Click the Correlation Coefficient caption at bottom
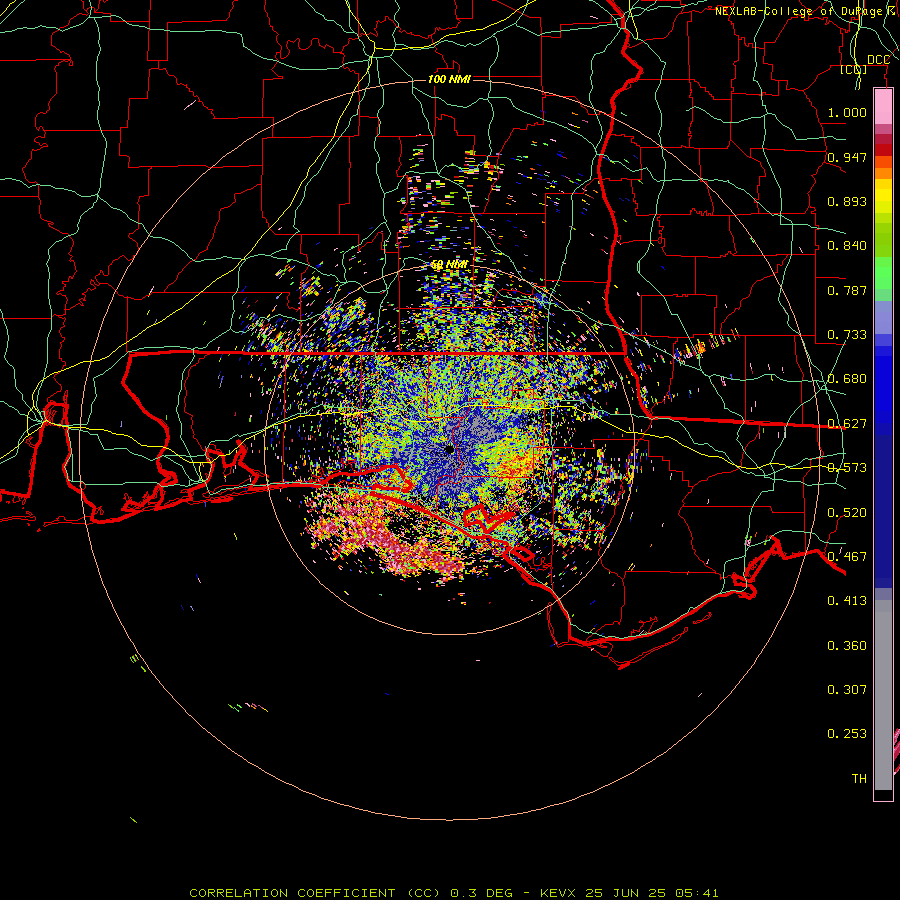Screen dimensions: 900x900 (454, 893)
